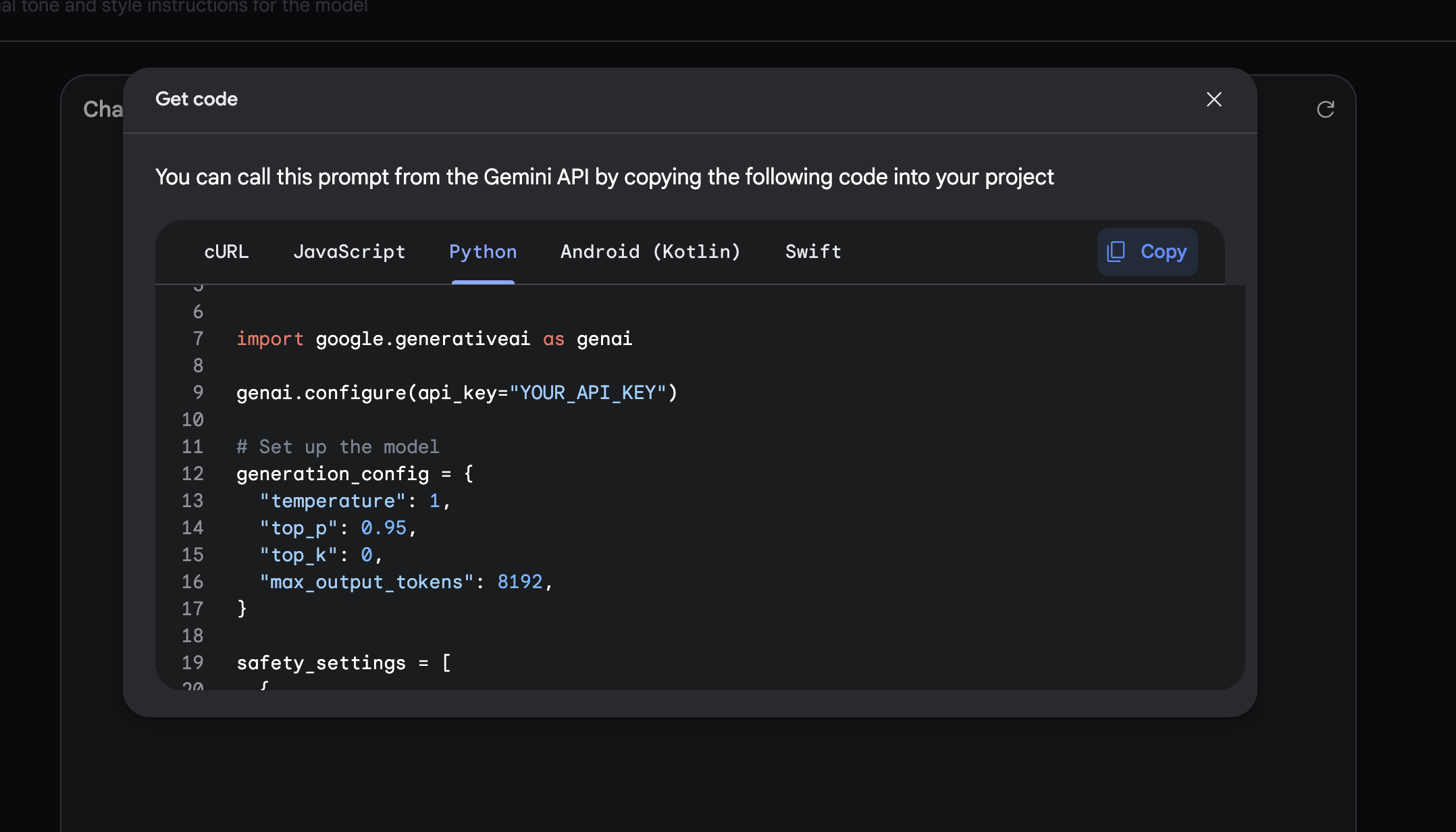Viewport: 1456px width, 832px height.
Task: Switch to the cURL tab
Action: [226, 252]
